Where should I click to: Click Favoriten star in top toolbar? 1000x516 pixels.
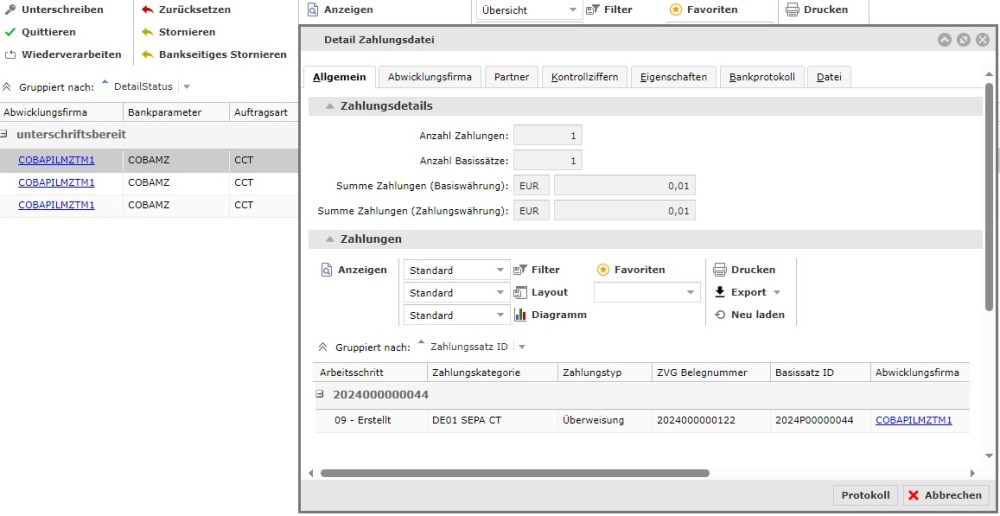click(x=703, y=10)
